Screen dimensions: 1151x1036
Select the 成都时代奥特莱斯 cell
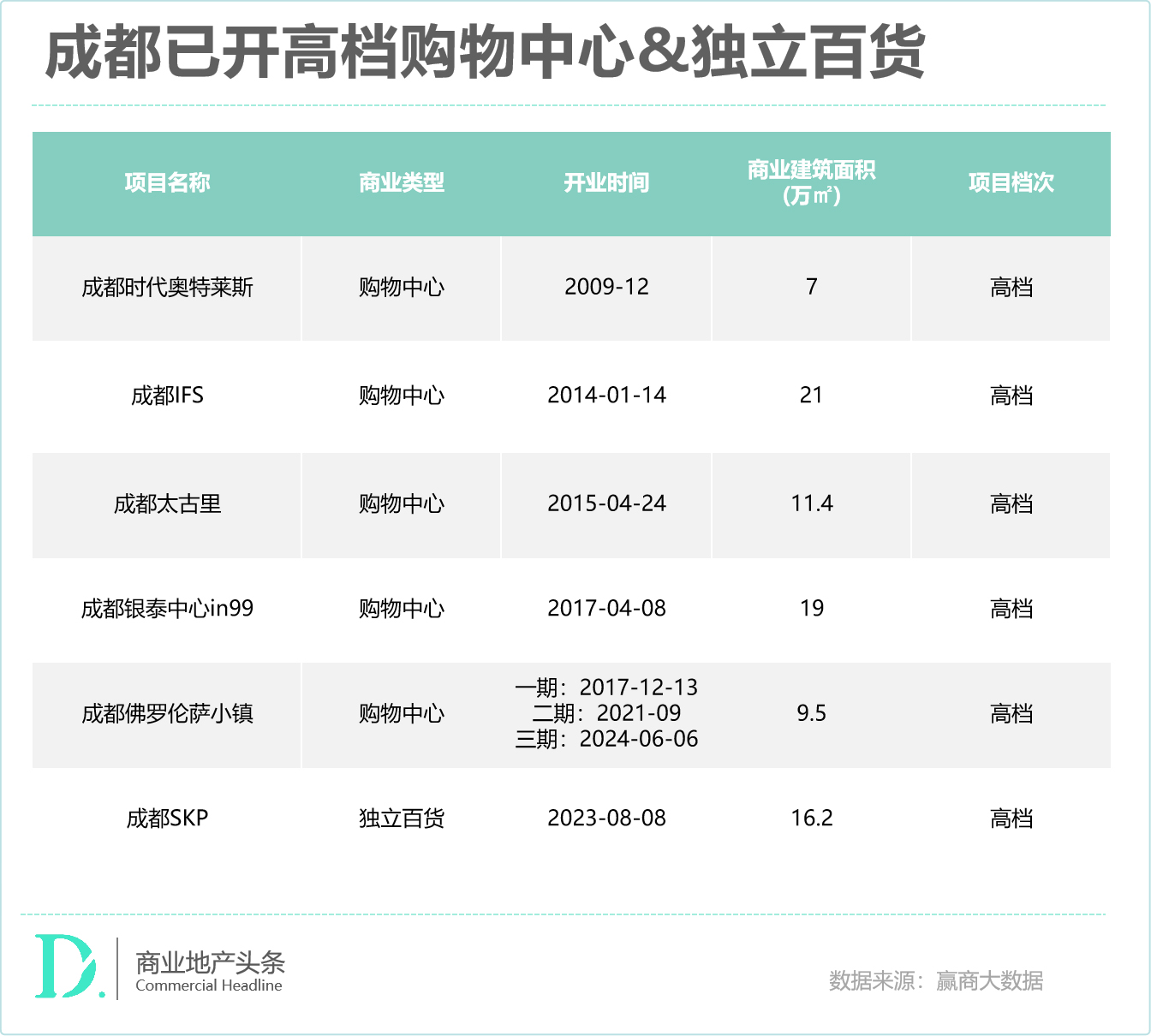coord(167,288)
